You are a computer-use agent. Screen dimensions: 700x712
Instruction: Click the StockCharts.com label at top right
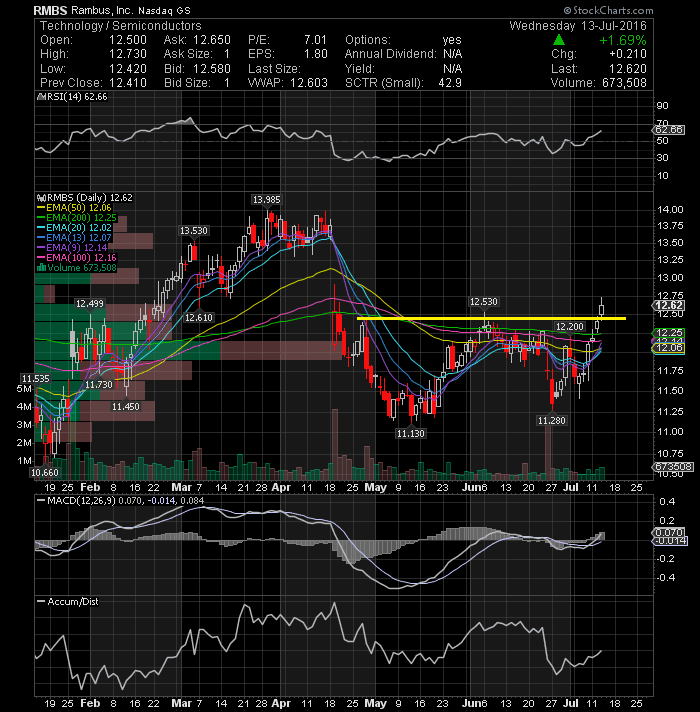(608, 10)
